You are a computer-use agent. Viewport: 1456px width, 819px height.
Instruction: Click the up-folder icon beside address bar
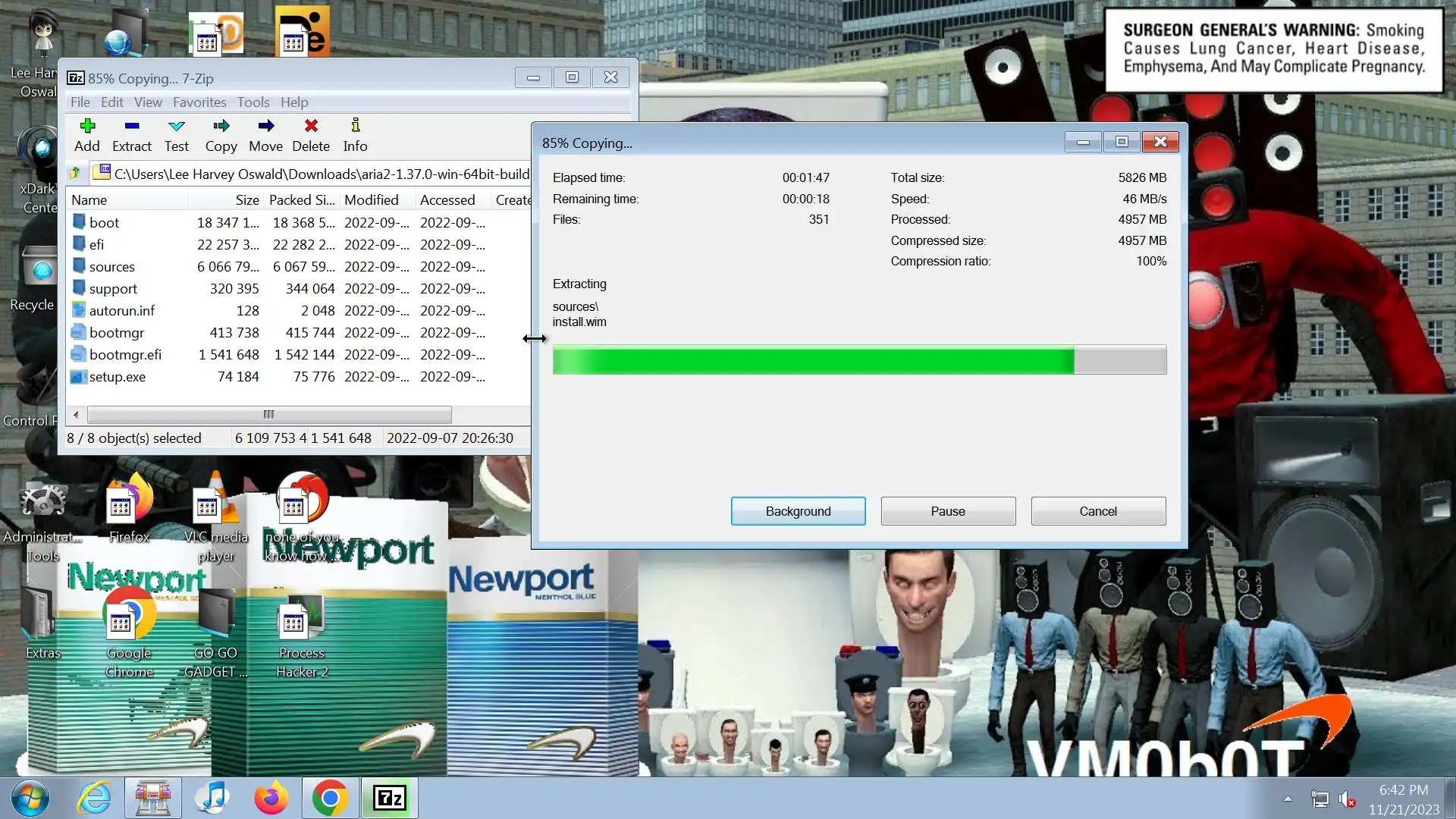(75, 174)
